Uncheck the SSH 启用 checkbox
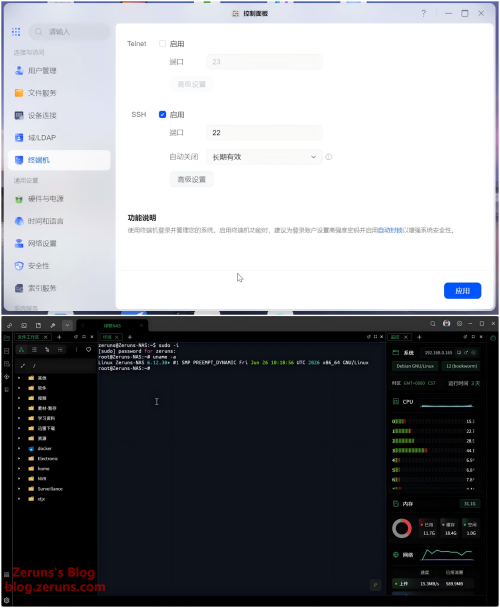The width and height of the screenshot is (500, 608). pyautogui.click(x=163, y=114)
